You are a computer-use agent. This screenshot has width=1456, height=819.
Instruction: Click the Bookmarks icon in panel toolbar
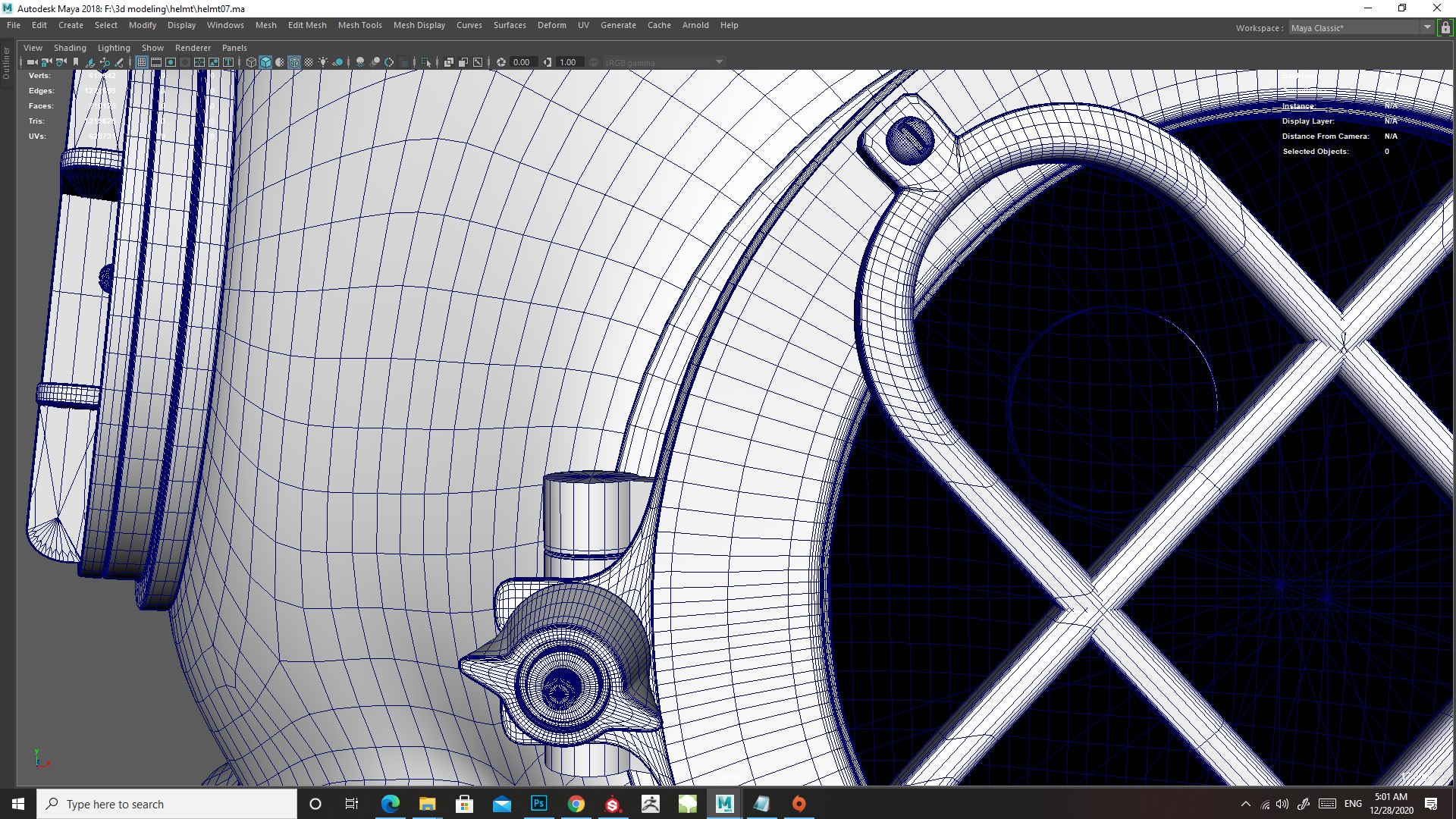coord(76,62)
